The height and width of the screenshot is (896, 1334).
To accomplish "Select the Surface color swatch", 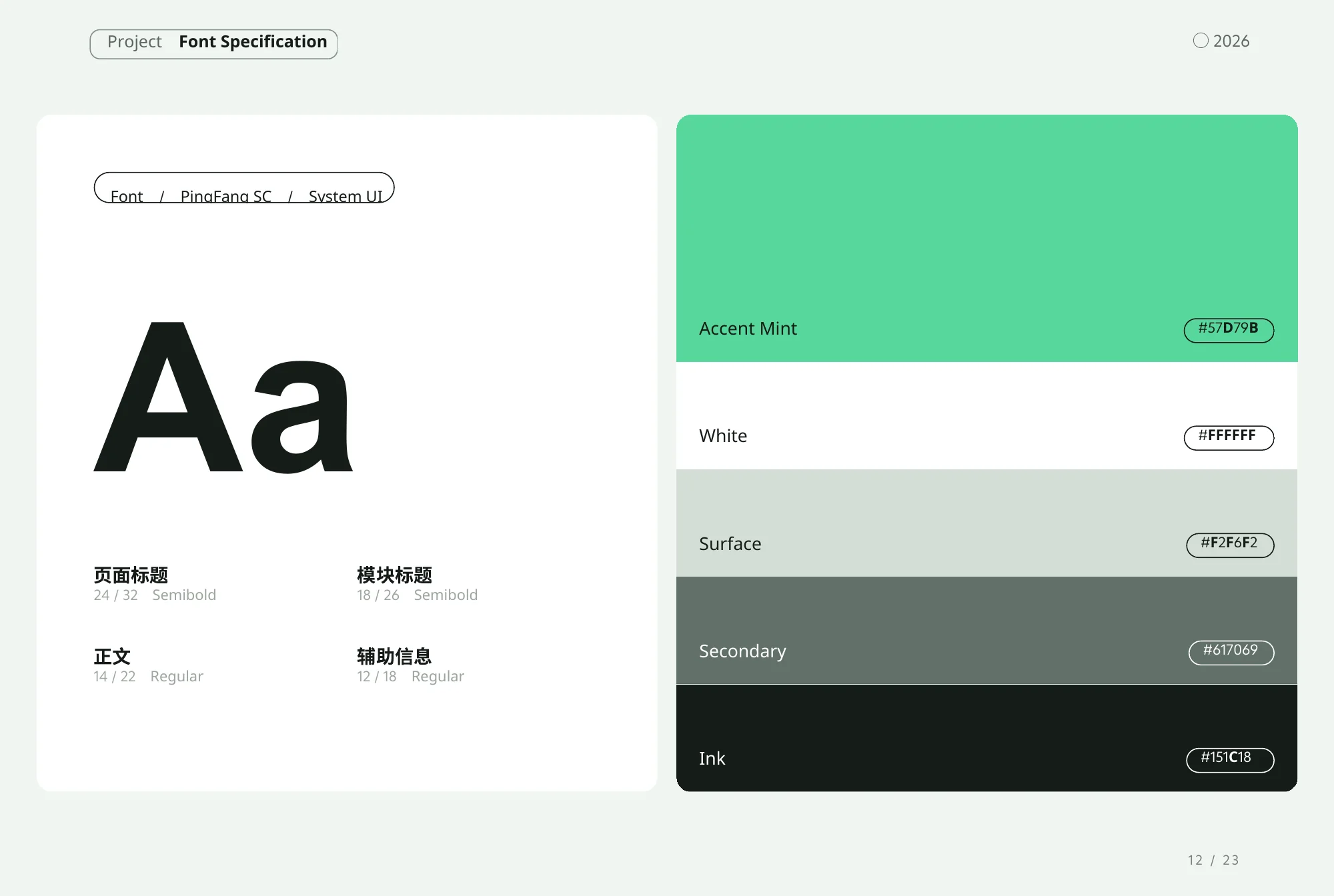I will [987, 523].
